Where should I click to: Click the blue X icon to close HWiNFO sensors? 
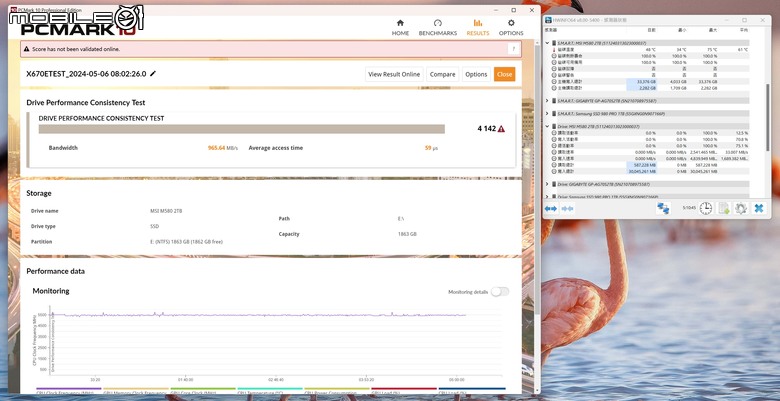coord(759,208)
